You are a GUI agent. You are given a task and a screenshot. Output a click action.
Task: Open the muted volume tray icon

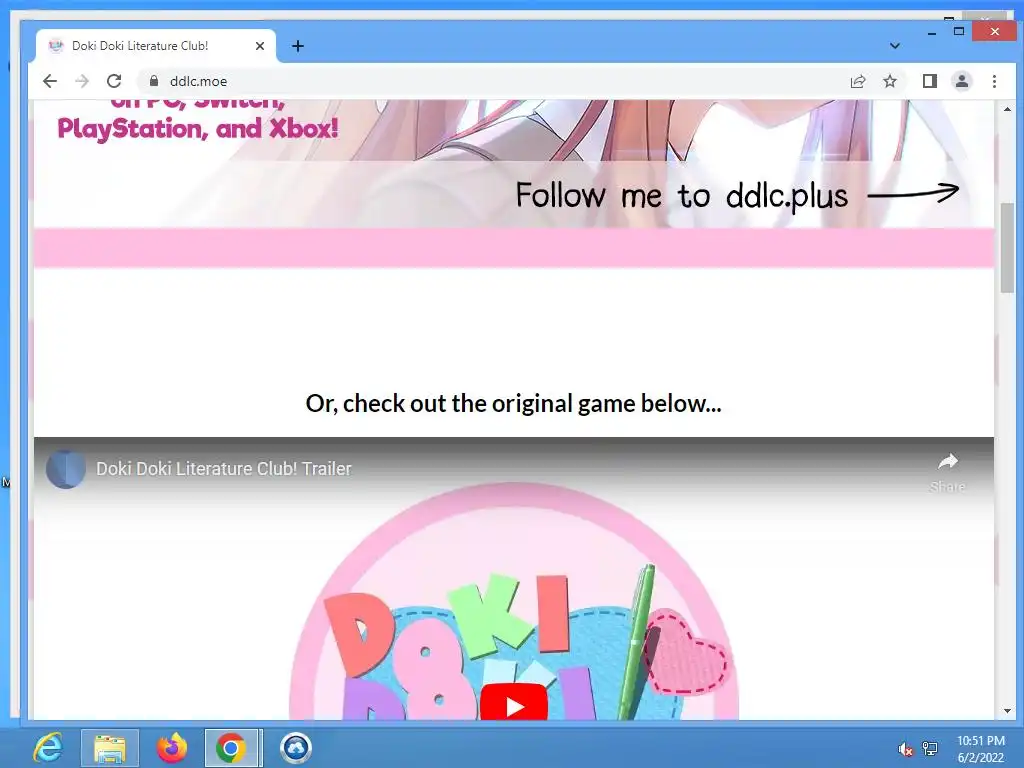[x=905, y=749]
